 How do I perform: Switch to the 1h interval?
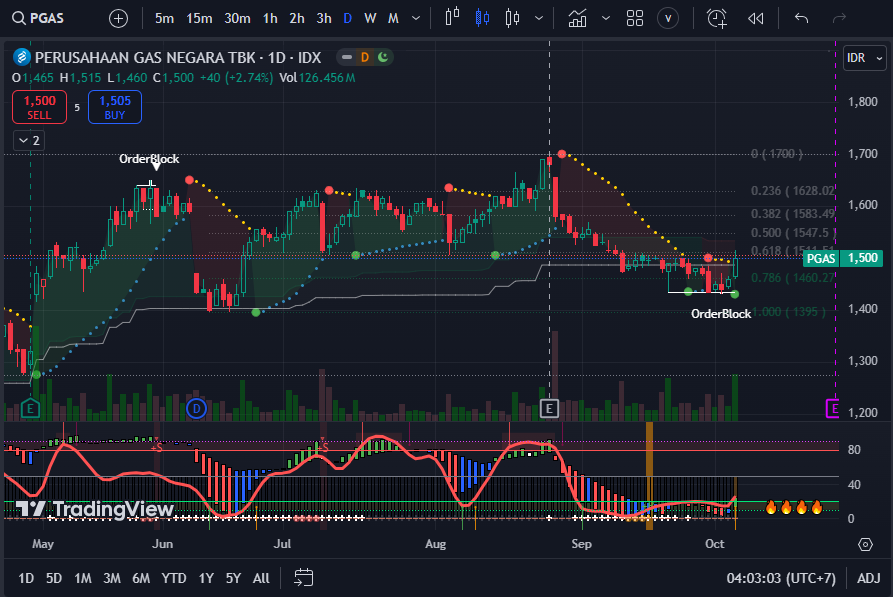pyautogui.click(x=270, y=18)
